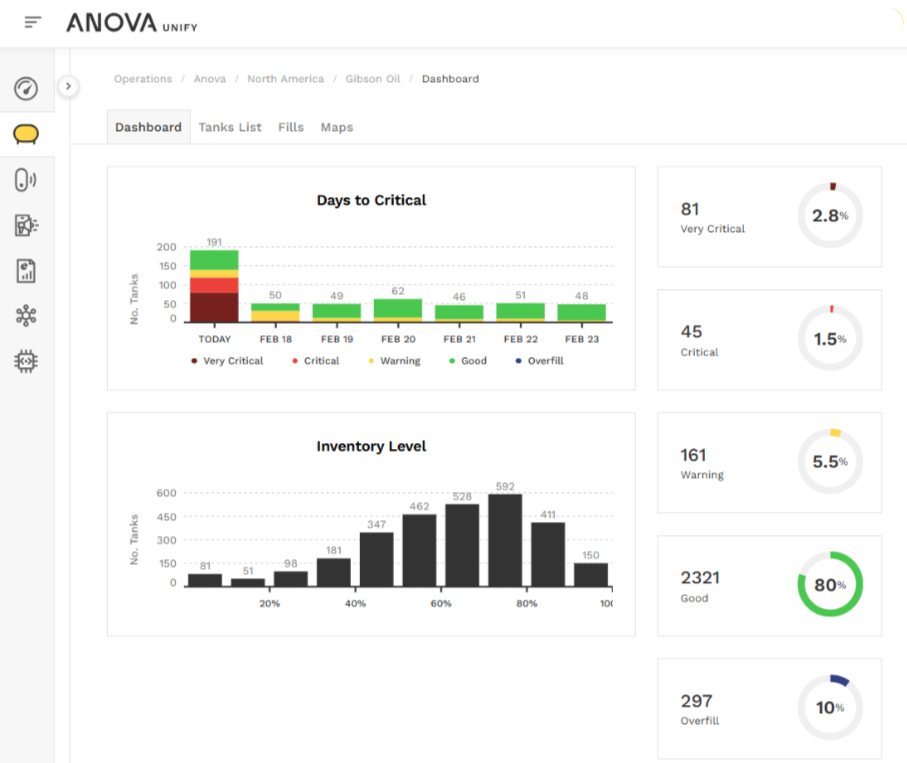Open the 161 Warning card
This screenshot has width=907, height=763.
pyautogui.click(x=769, y=463)
